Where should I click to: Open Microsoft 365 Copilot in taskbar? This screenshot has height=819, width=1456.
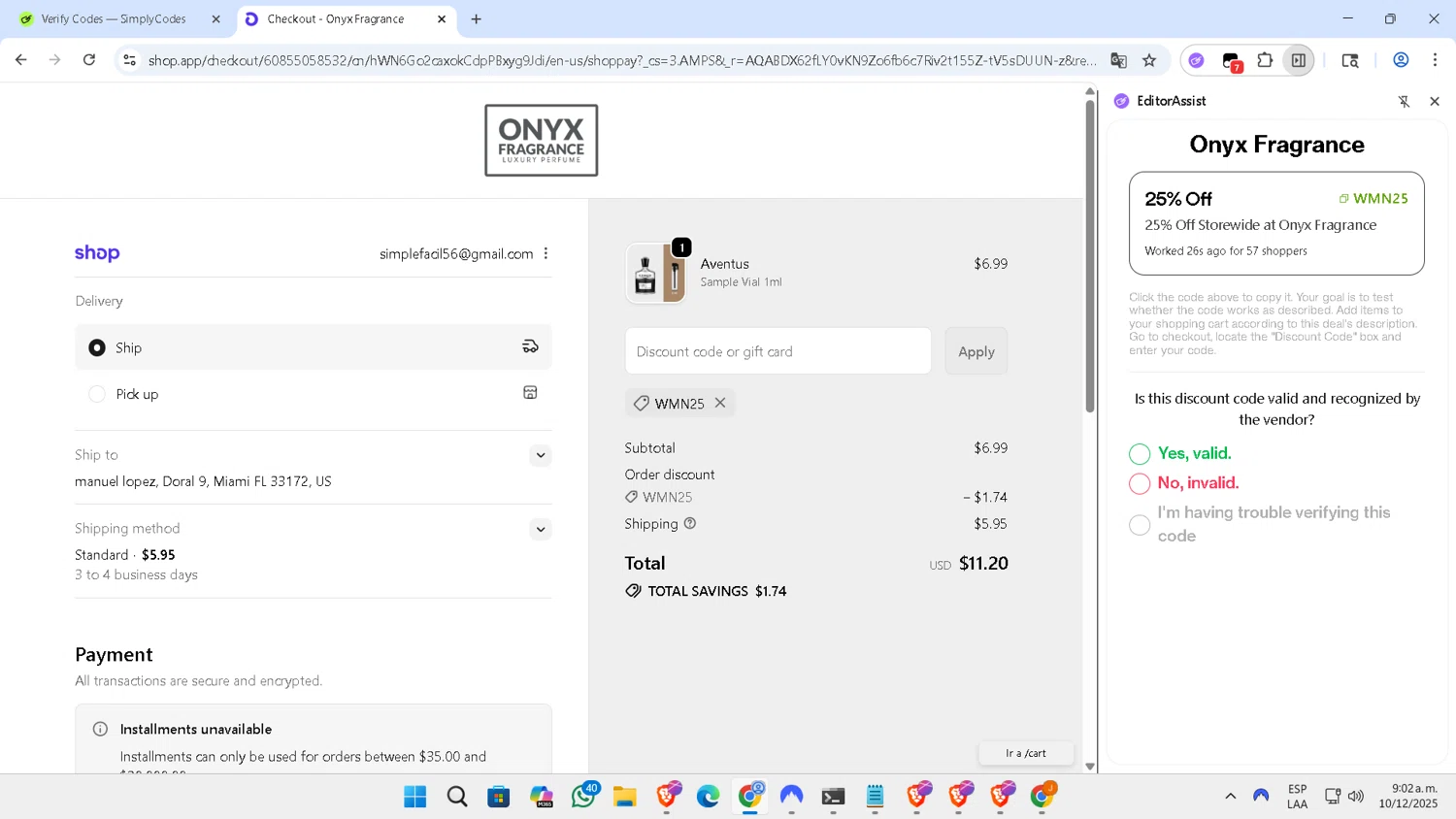(x=542, y=797)
